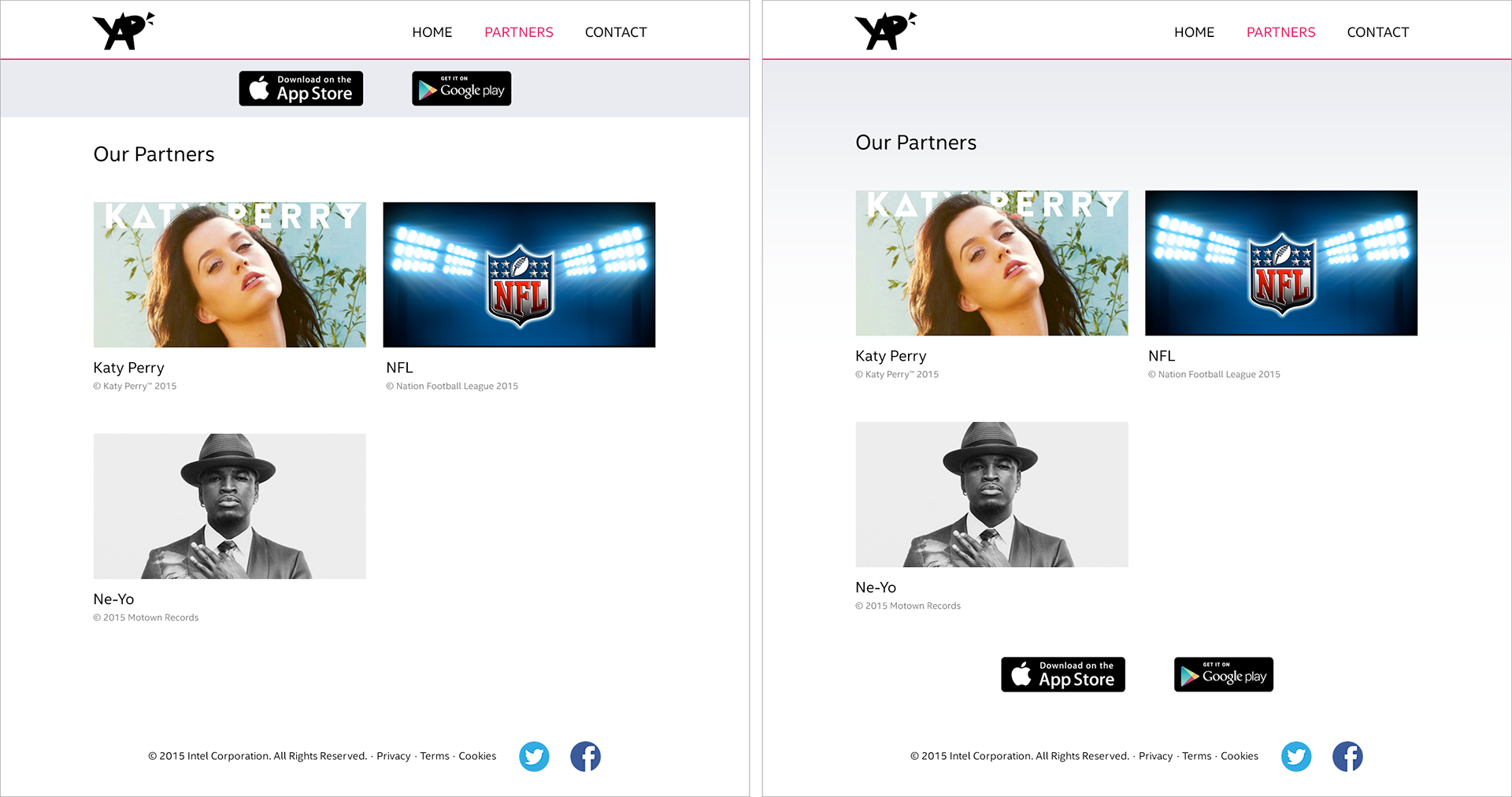Open the Terms link in left footer

(x=435, y=756)
